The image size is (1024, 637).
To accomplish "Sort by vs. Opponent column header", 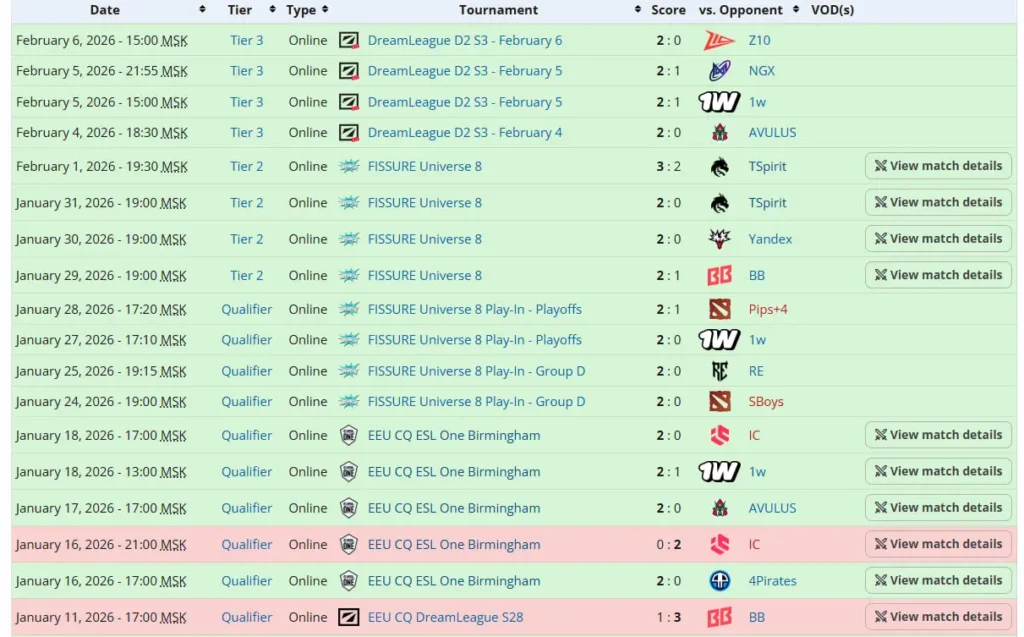I will click(x=741, y=10).
